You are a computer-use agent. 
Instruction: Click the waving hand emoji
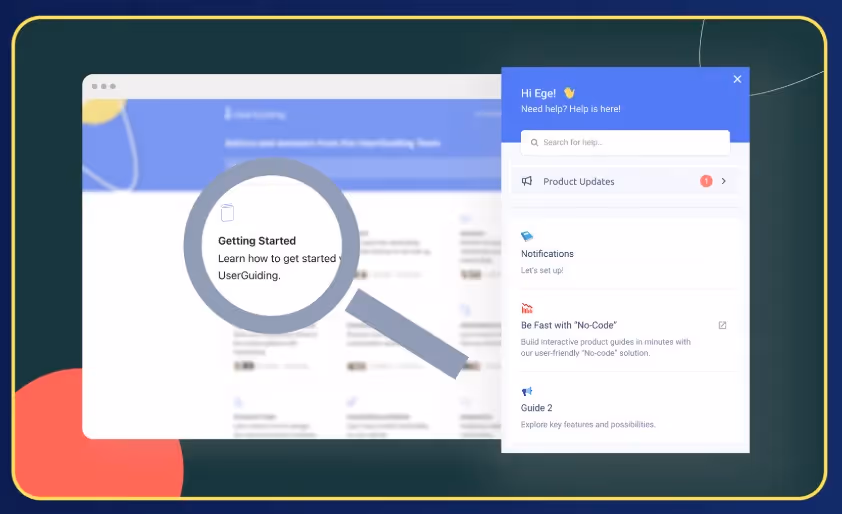click(x=569, y=93)
